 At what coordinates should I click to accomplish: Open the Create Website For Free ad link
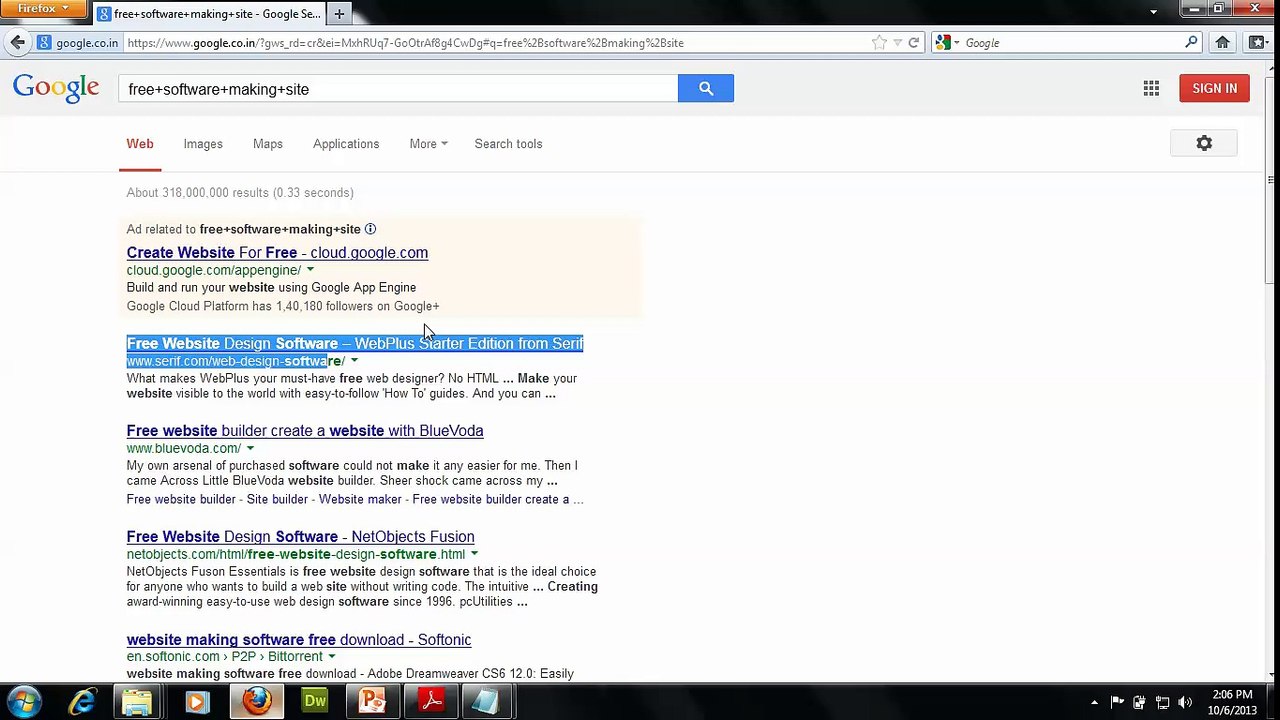point(277,253)
